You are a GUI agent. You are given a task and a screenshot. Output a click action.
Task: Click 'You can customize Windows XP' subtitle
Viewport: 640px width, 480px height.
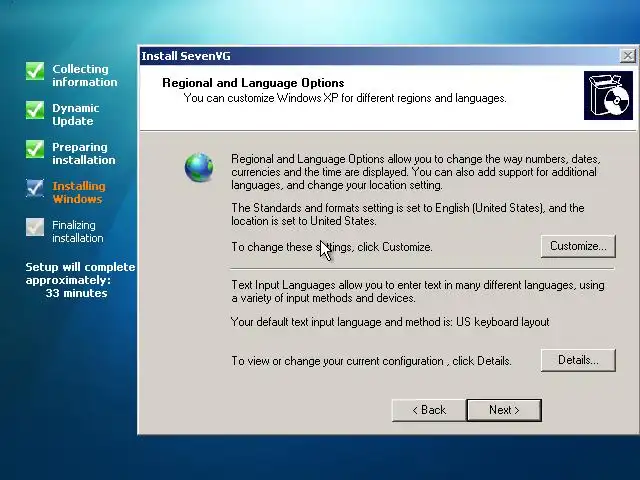tap(345, 98)
